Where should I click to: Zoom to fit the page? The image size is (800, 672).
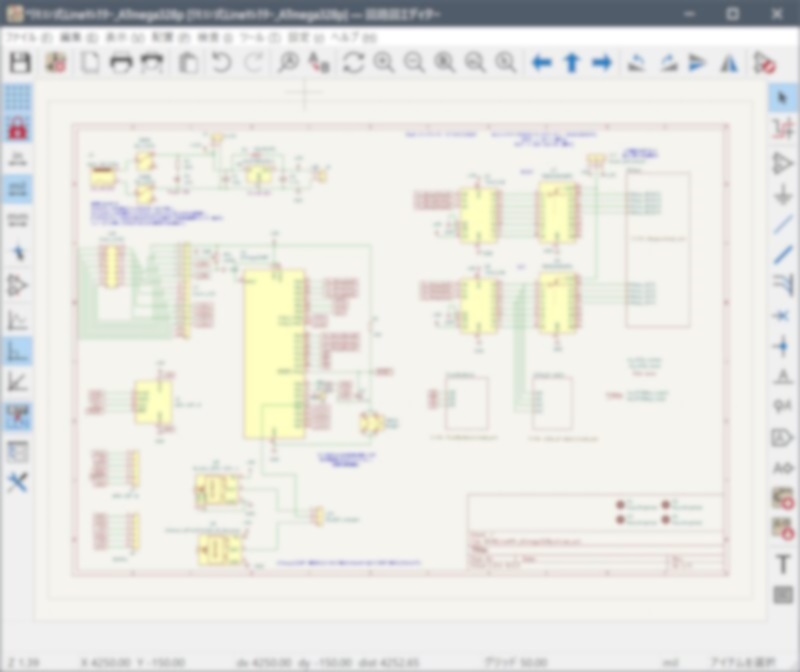point(445,63)
